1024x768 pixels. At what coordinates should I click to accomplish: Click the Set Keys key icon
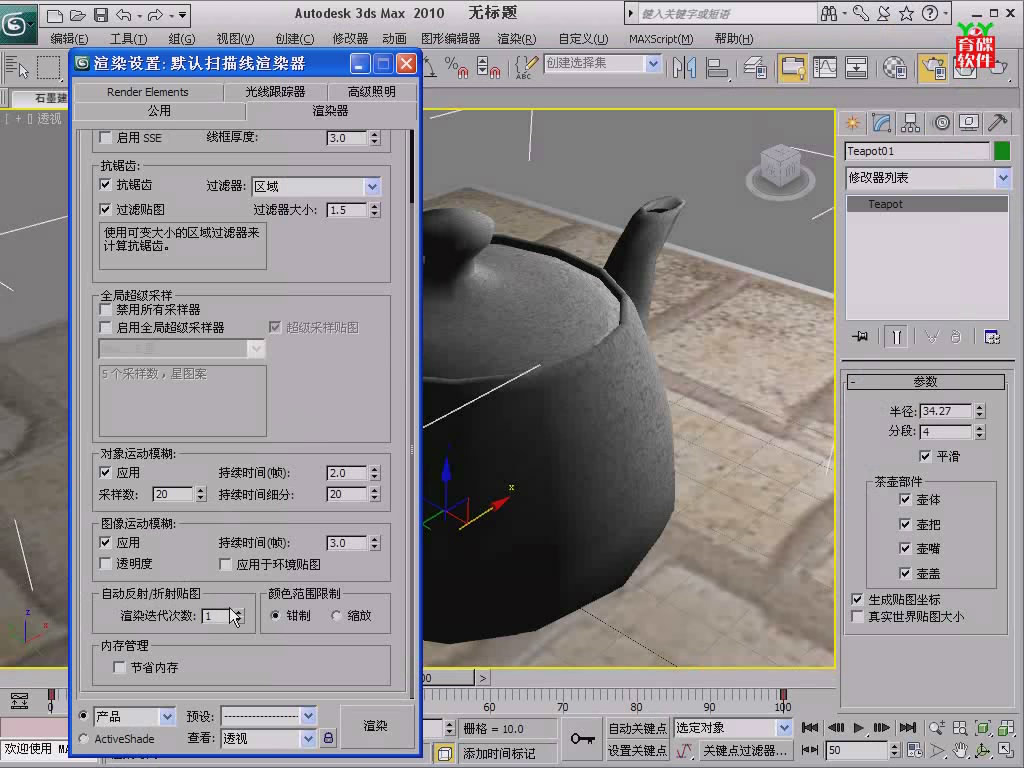pyautogui.click(x=582, y=739)
